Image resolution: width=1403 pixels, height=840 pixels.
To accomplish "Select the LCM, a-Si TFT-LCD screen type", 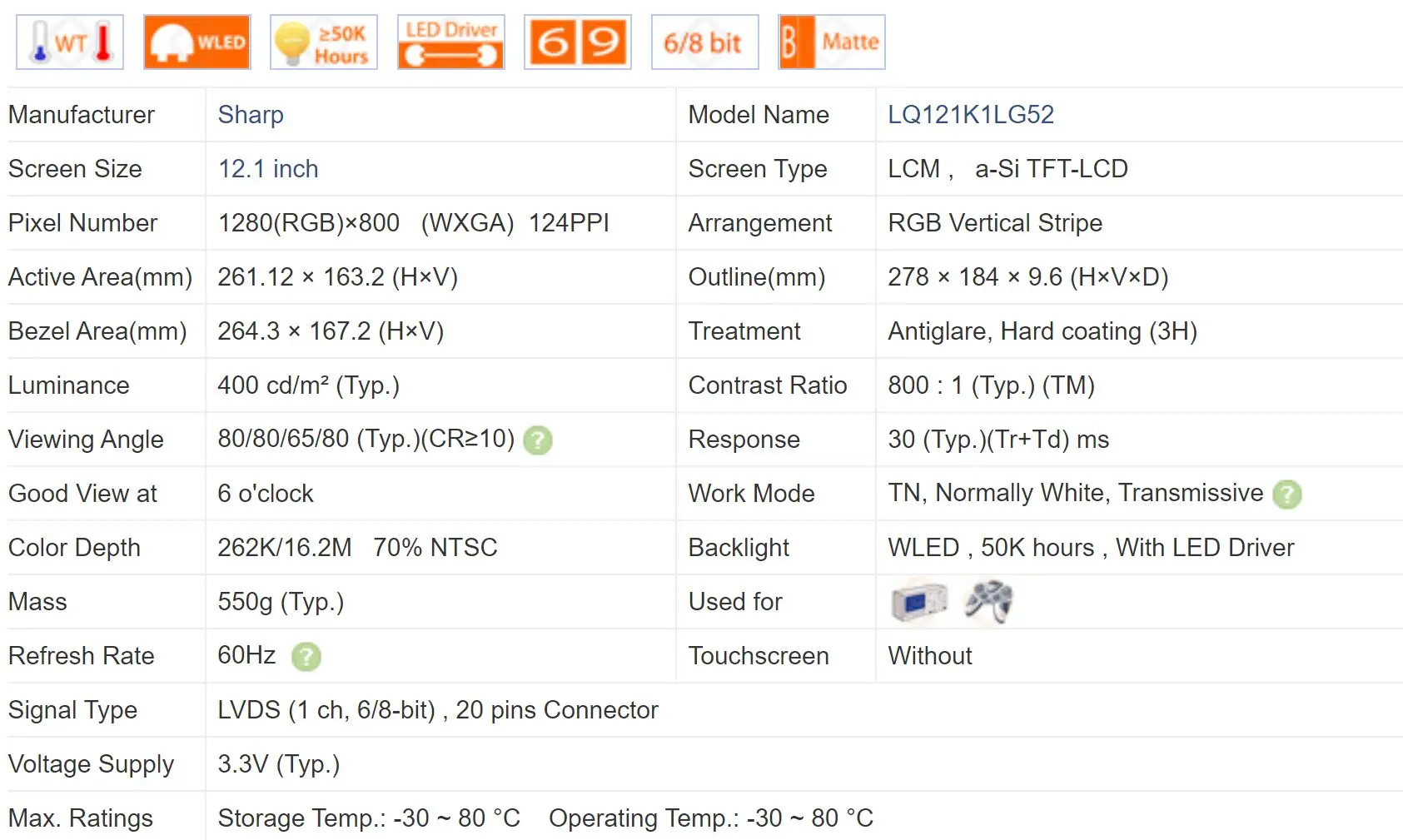I will coord(1008,169).
